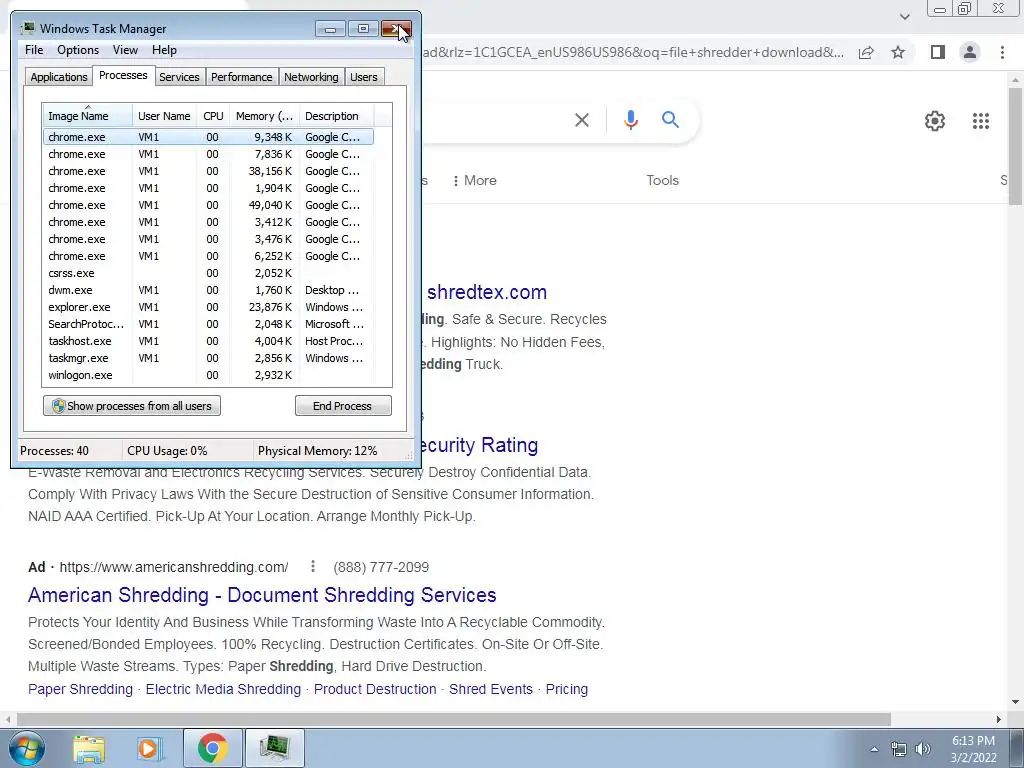This screenshot has height=768, width=1024.
Task: Click the Task Manager taskbar icon
Action: point(274,748)
